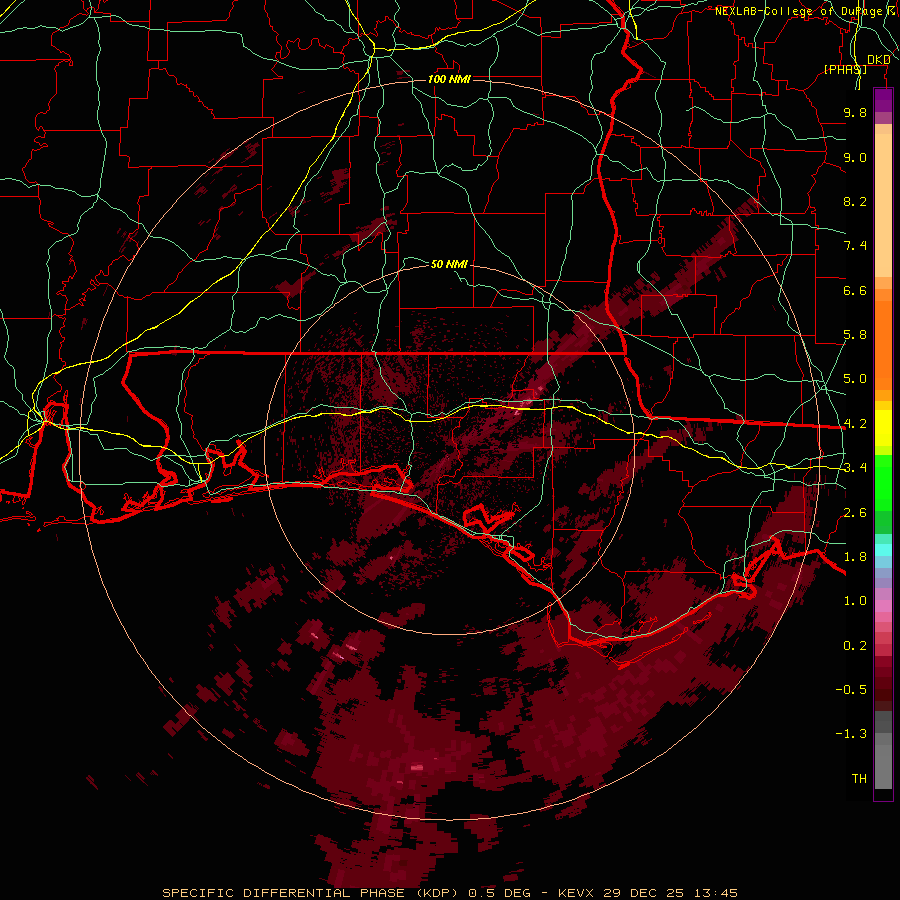Click the 5.8 value on color scale
The height and width of the screenshot is (900, 900).
pos(855,335)
